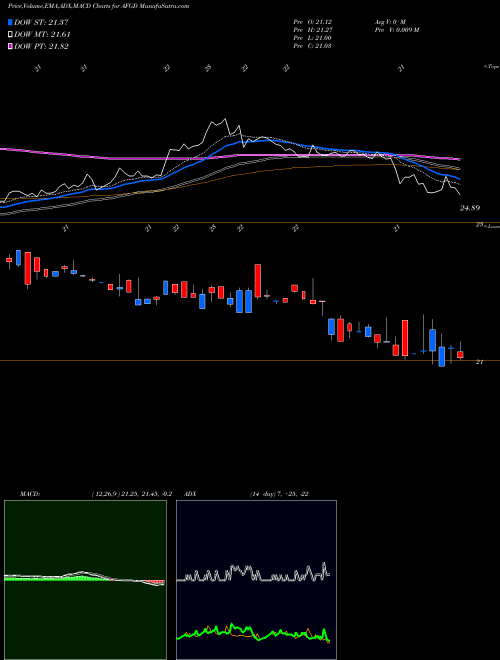This screenshot has height=660, width=500.
Task: Click the 'Pre V: 0.009 M' volume text
Action: (396, 30)
